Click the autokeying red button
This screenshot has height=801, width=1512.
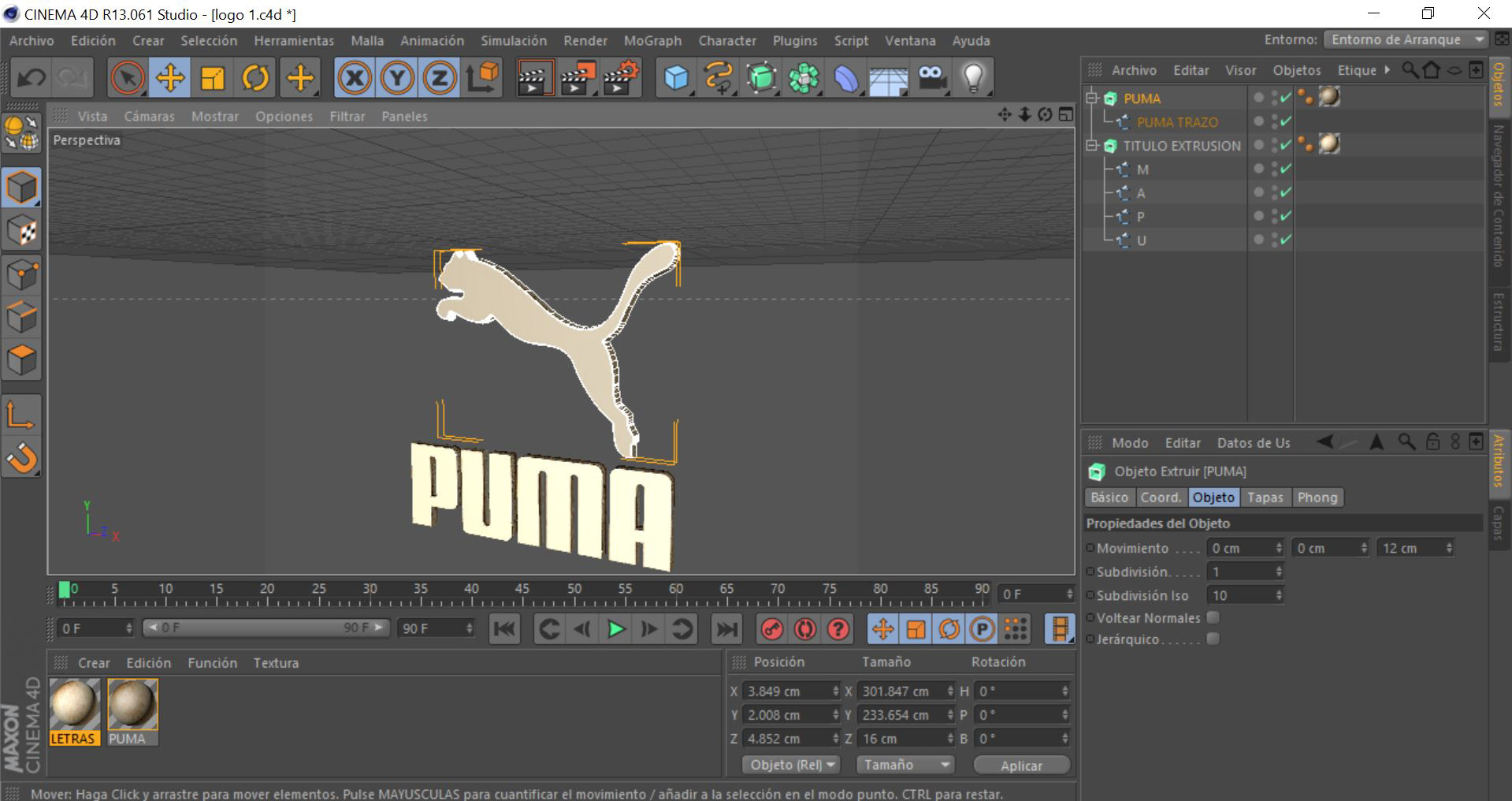coord(805,629)
